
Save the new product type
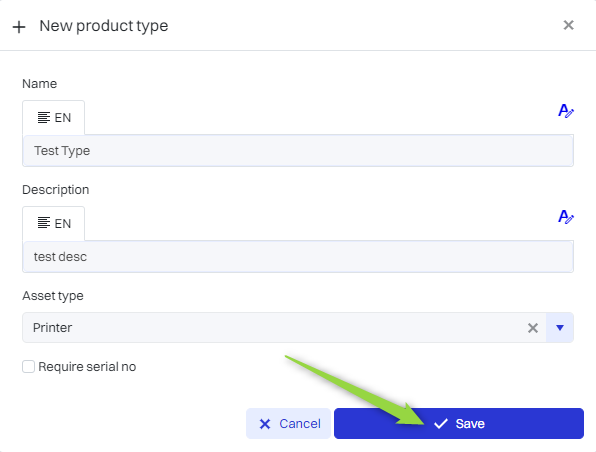[x=459, y=423]
